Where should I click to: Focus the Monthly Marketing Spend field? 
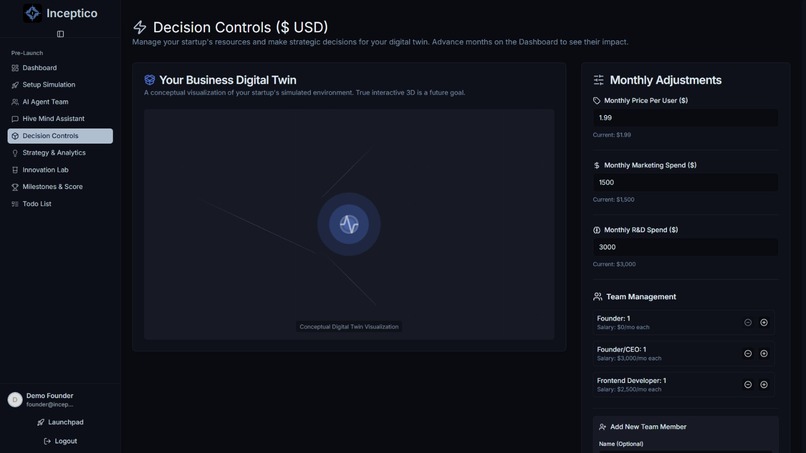pyautogui.click(x=685, y=183)
